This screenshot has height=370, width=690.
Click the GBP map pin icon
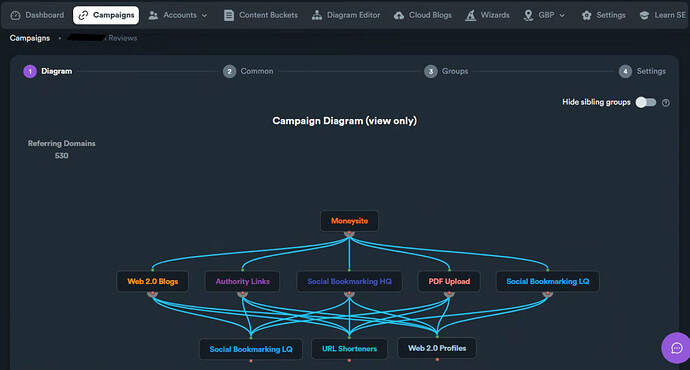[528, 15]
